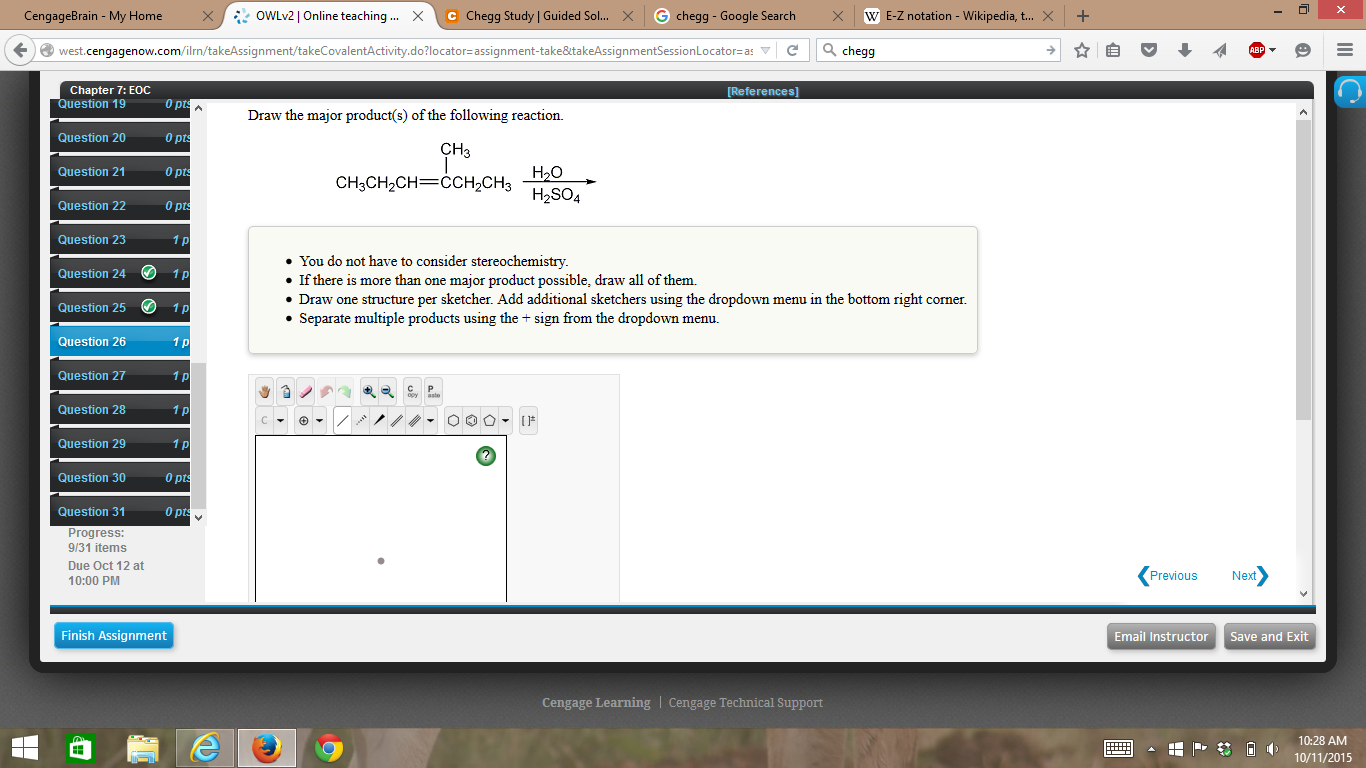The height and width of the screenshot is (768, 1366).
Task: Select completed Question 25
Action: [x=120, y=308]
